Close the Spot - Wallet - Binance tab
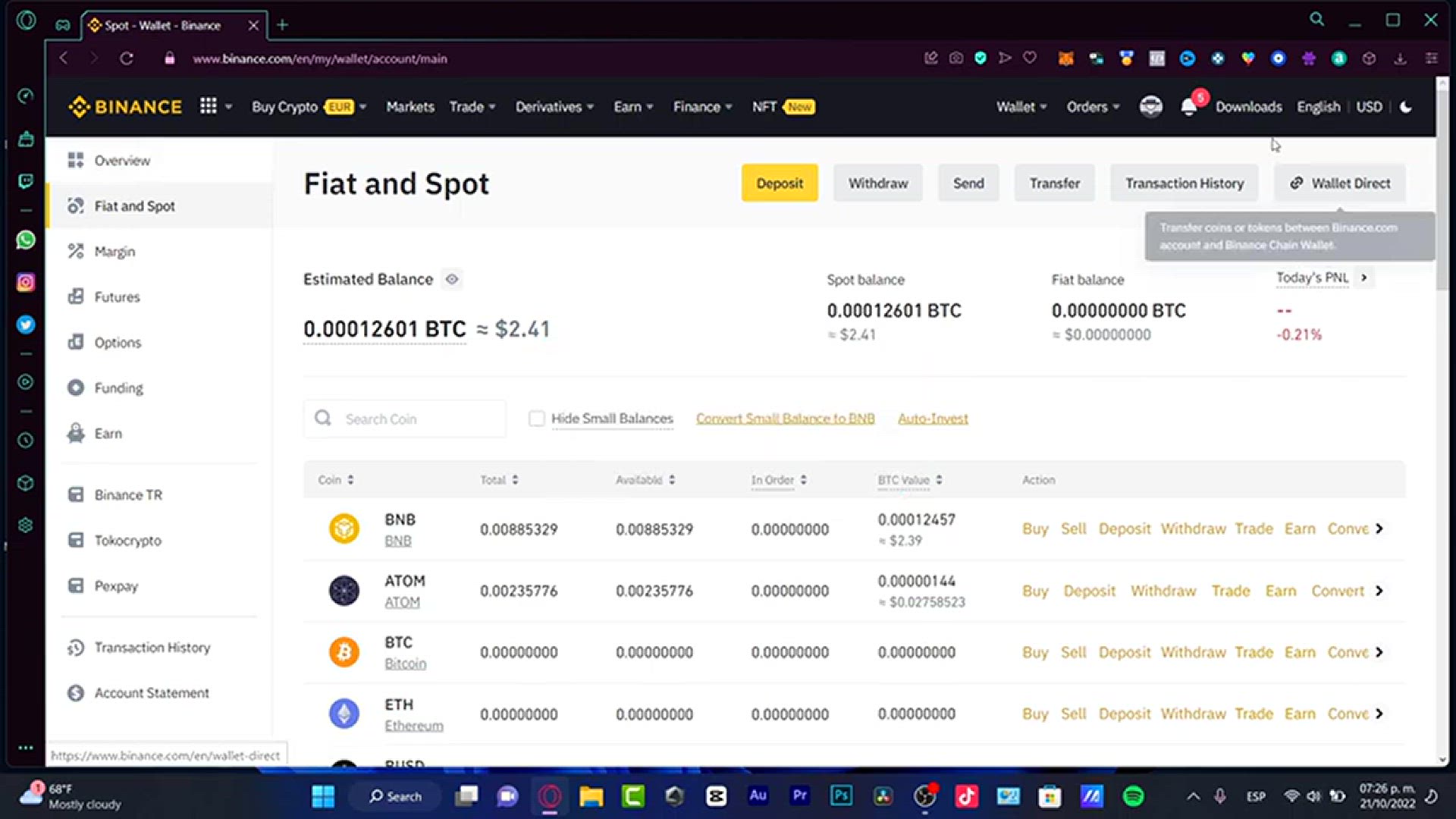Screen dimensions: 1456x819 pos(253,25)
